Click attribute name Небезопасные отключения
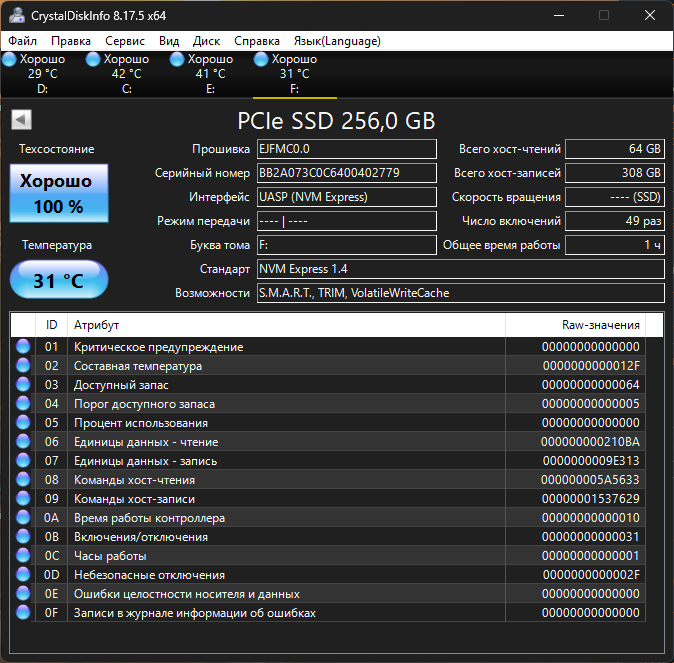This screenshot has height=663, width=674. click(149, 575)
